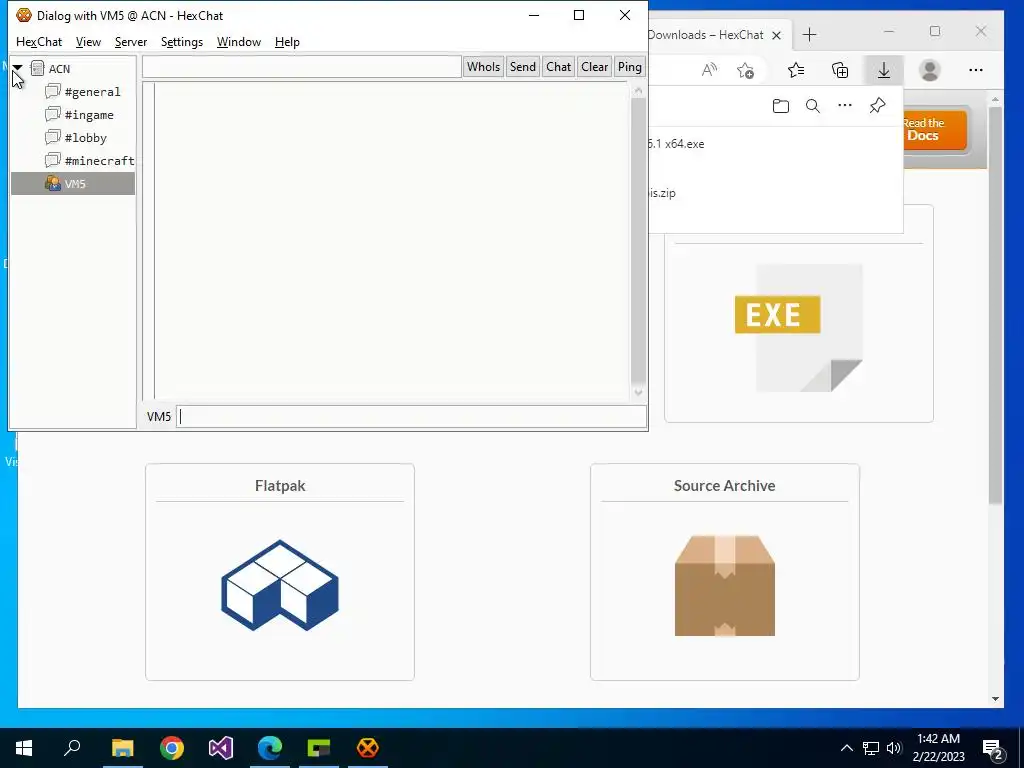
Task: Open the Server menu
Action: point(131,42)
